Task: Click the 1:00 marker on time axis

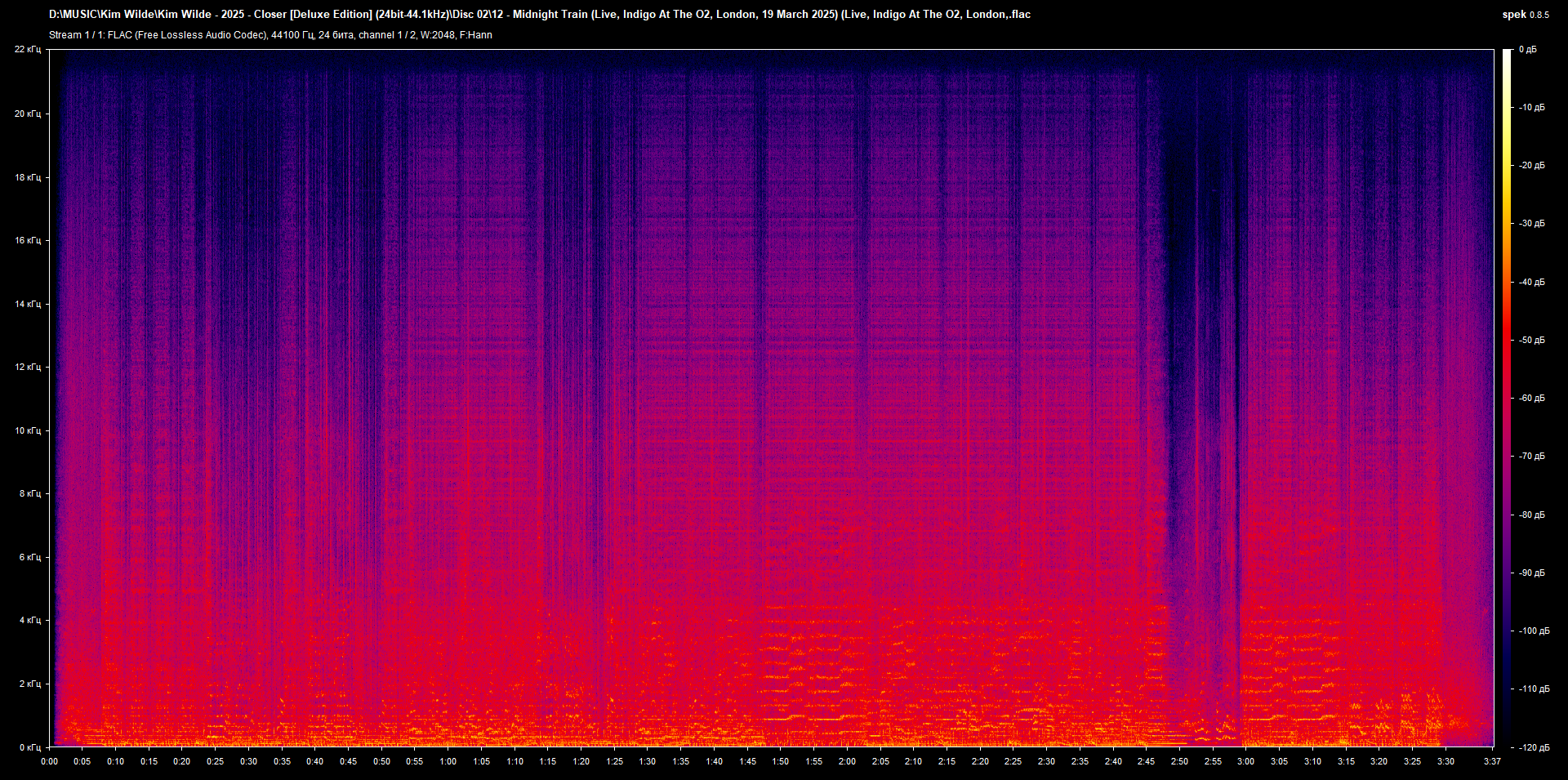Action: 448,761
